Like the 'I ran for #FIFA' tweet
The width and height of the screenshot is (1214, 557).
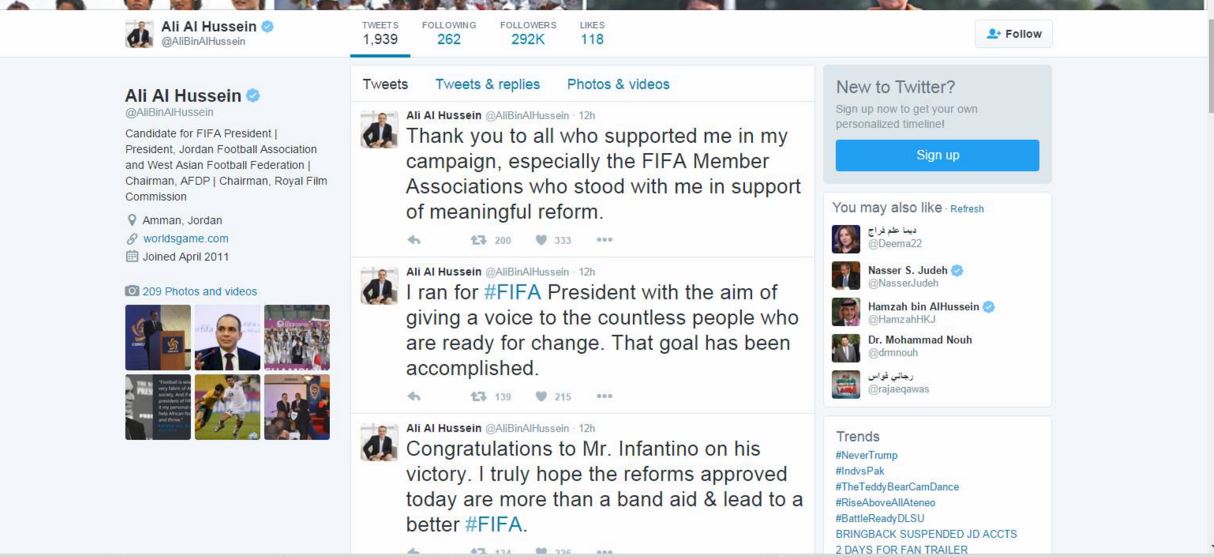(x=541, y=396)
